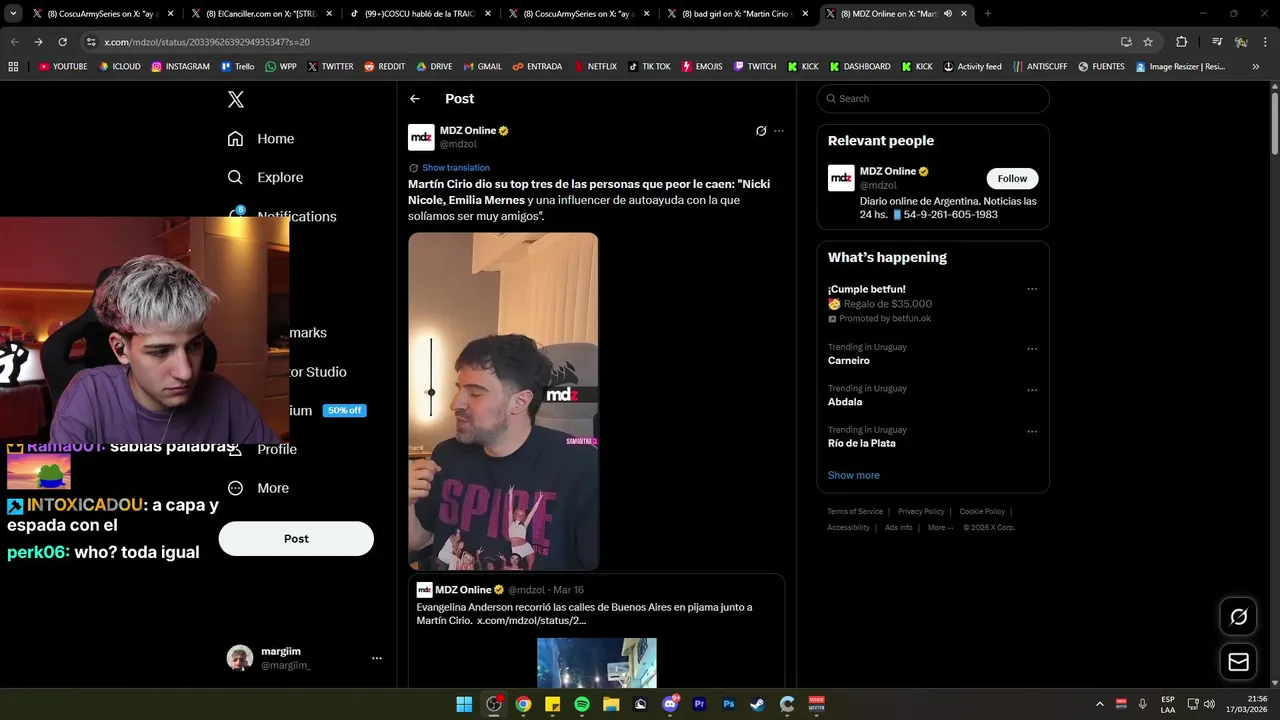Open Windows Start menu

(x=464, y=704)
